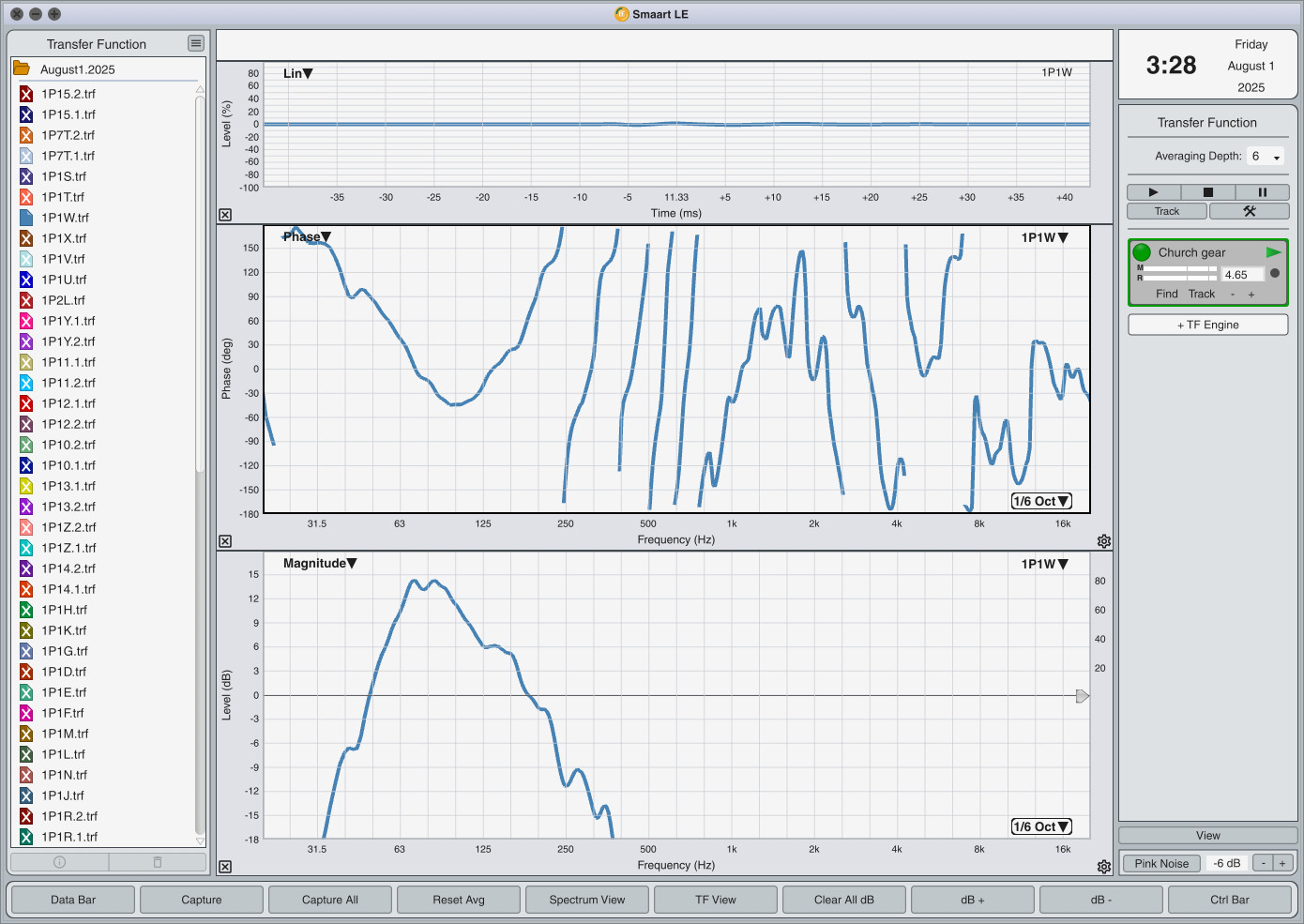Viewport: 1304px width, 924px height.
Task: Open the Transfer Function panel menu icon
Action: (195, 43)
